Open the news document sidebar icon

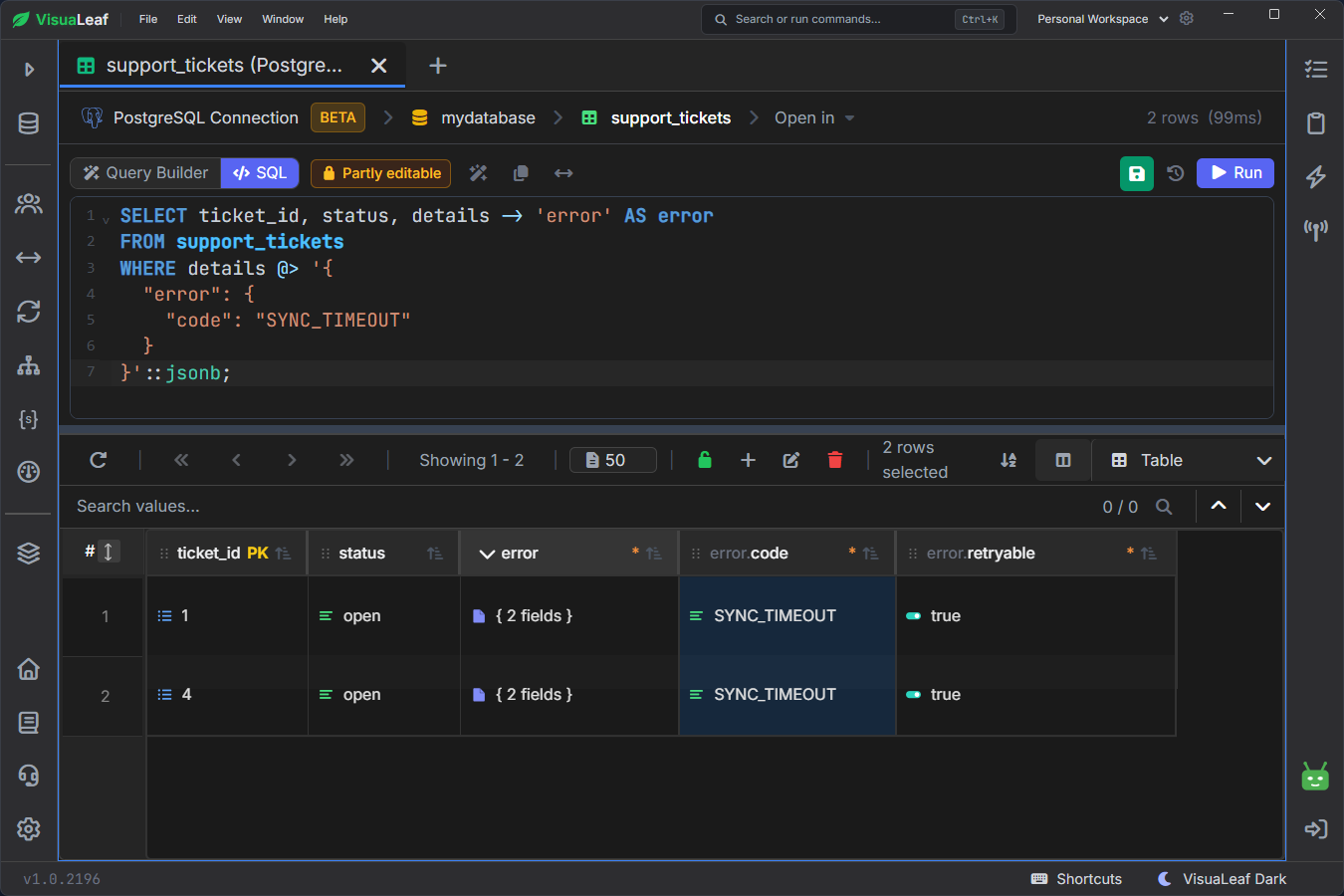point(29,723)
